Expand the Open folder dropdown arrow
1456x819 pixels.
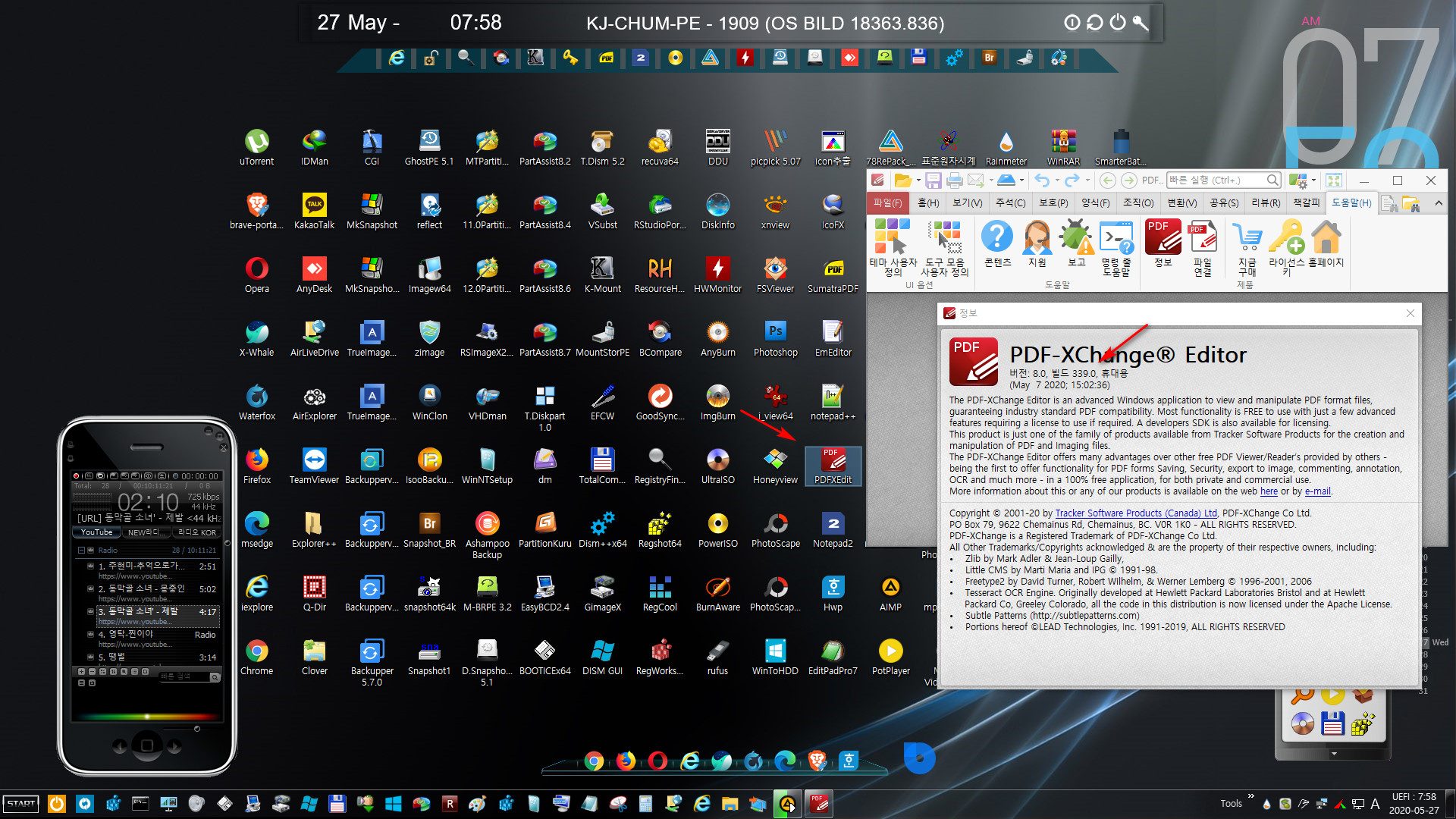click(918, 180)
